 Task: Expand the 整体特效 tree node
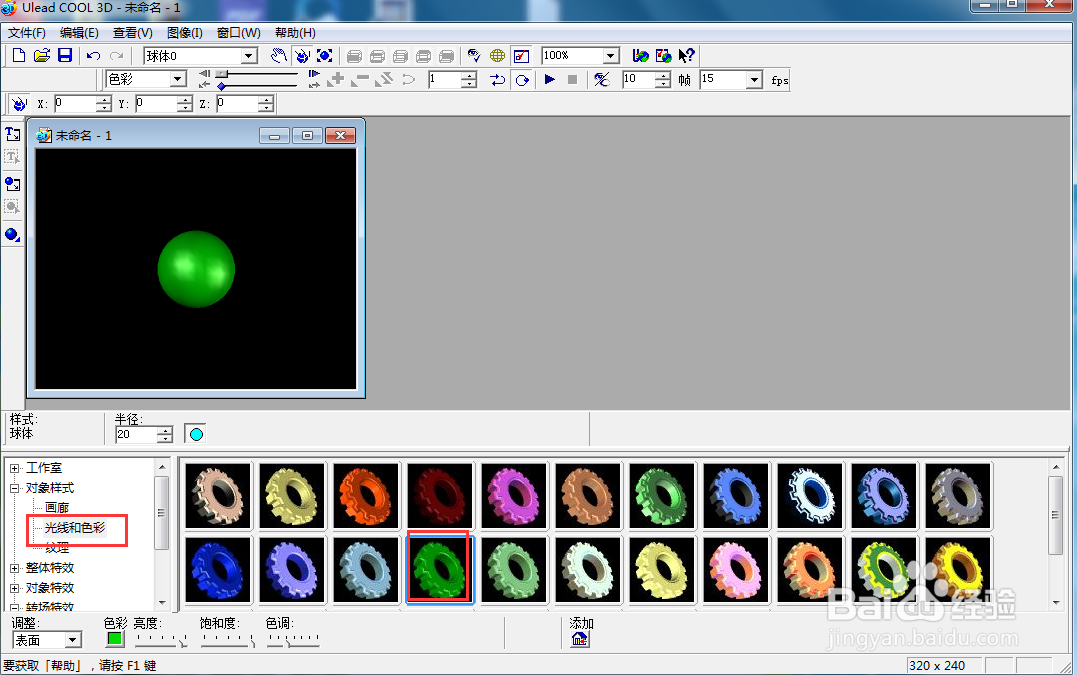14,569
